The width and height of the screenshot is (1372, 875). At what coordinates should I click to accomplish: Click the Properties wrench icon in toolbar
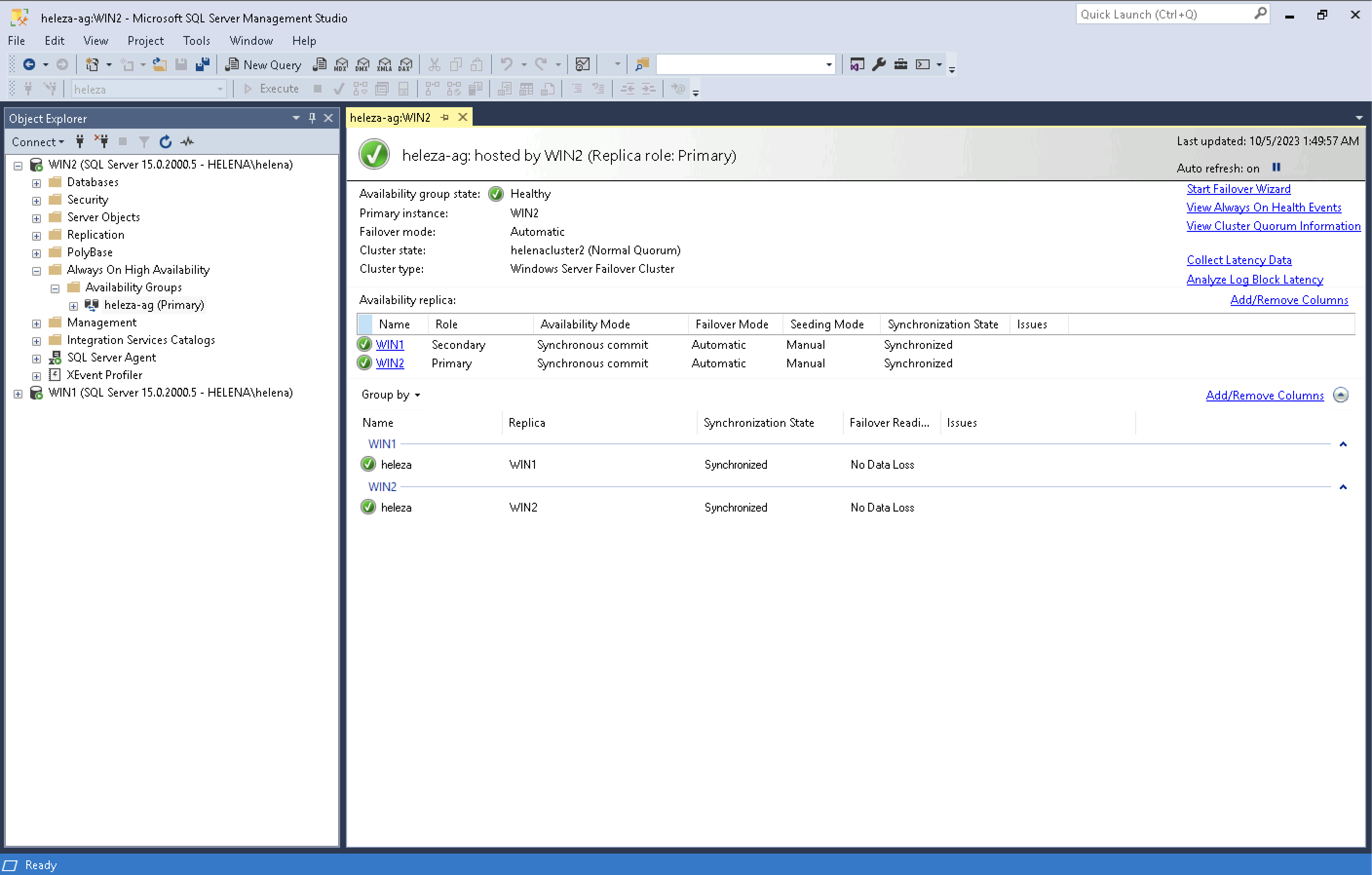click(x=878, y=64)
